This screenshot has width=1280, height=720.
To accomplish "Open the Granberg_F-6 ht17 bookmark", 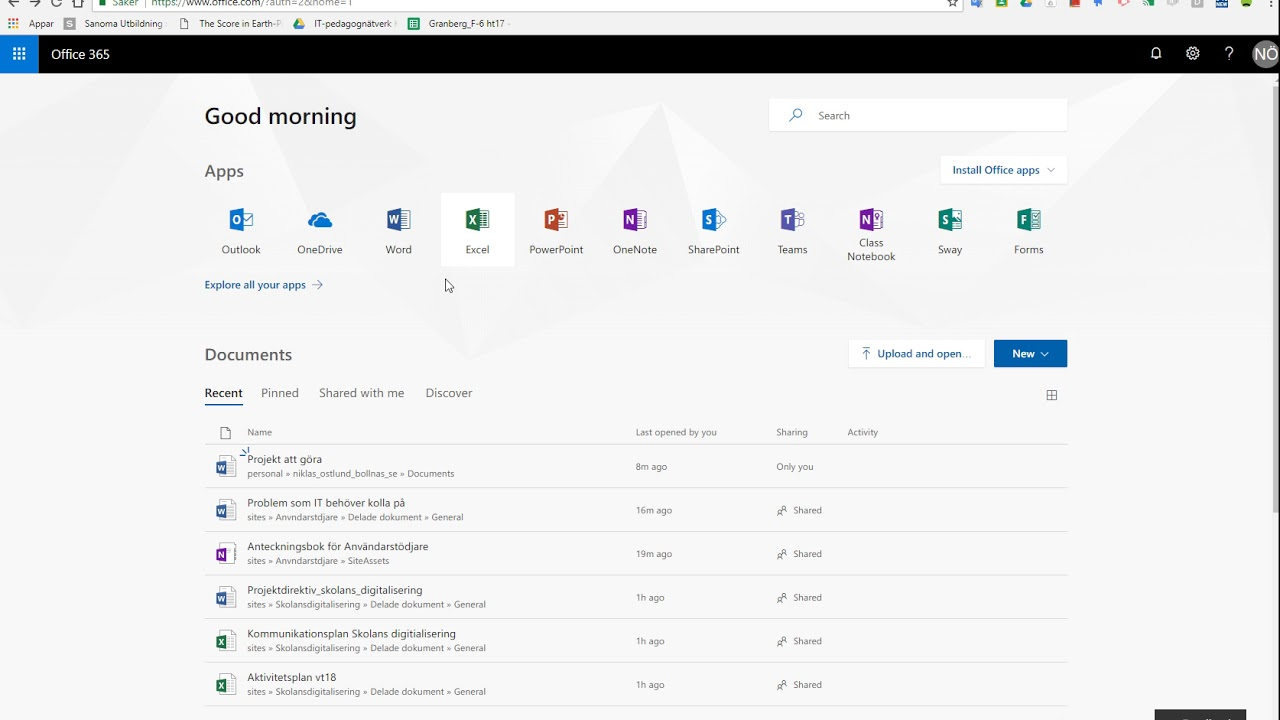I will (x=459, y=23).
